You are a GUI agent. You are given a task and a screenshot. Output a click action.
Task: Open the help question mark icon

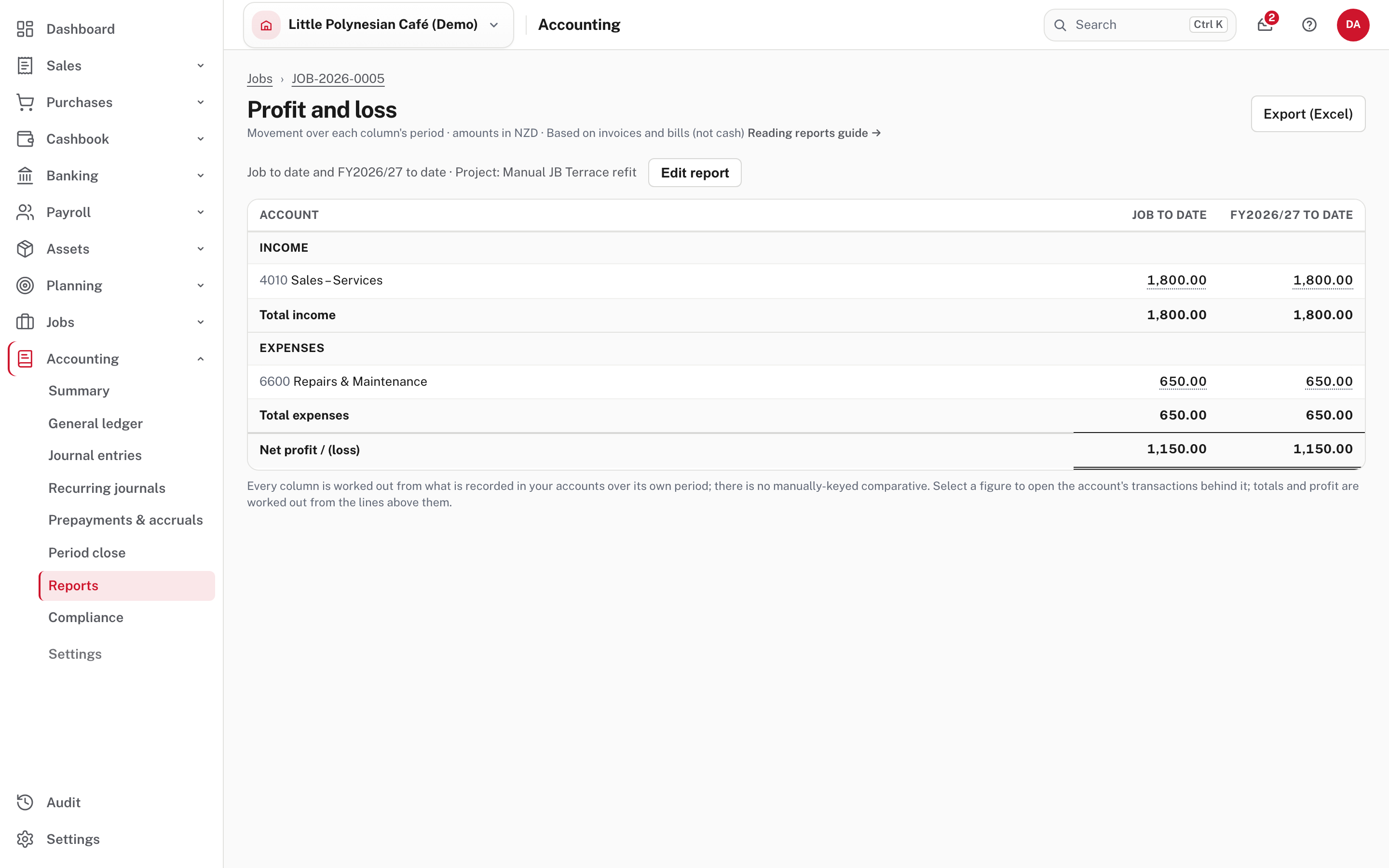coord(1309,25)
